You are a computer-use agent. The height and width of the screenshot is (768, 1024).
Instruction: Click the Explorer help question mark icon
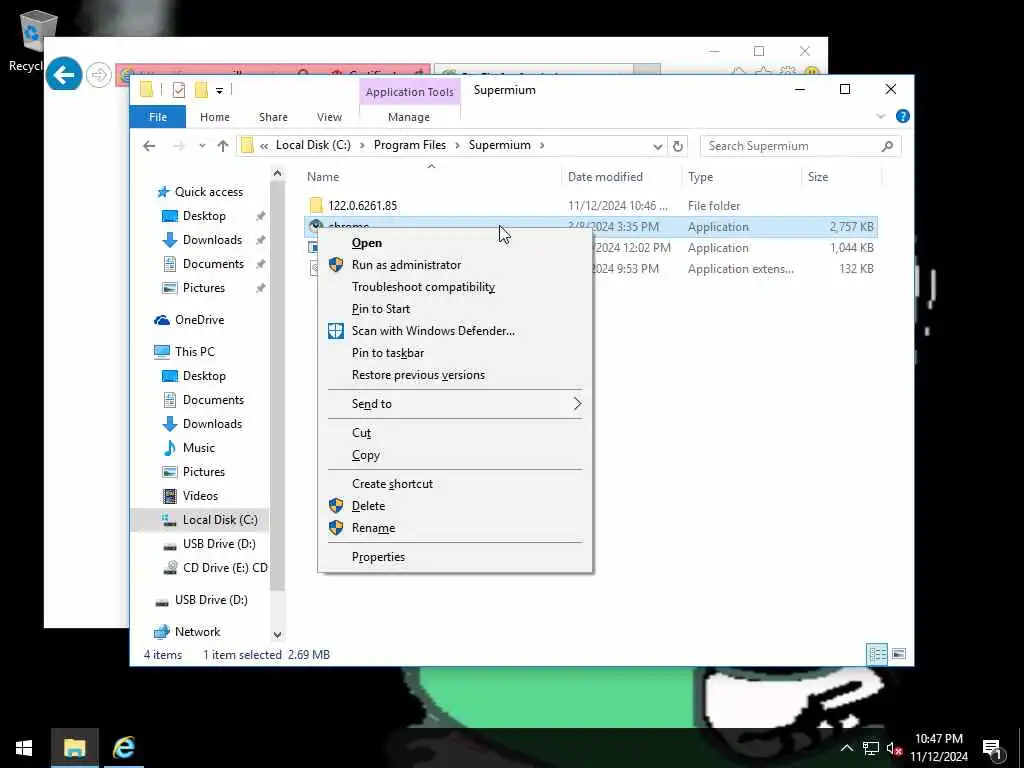coord(903,116)
